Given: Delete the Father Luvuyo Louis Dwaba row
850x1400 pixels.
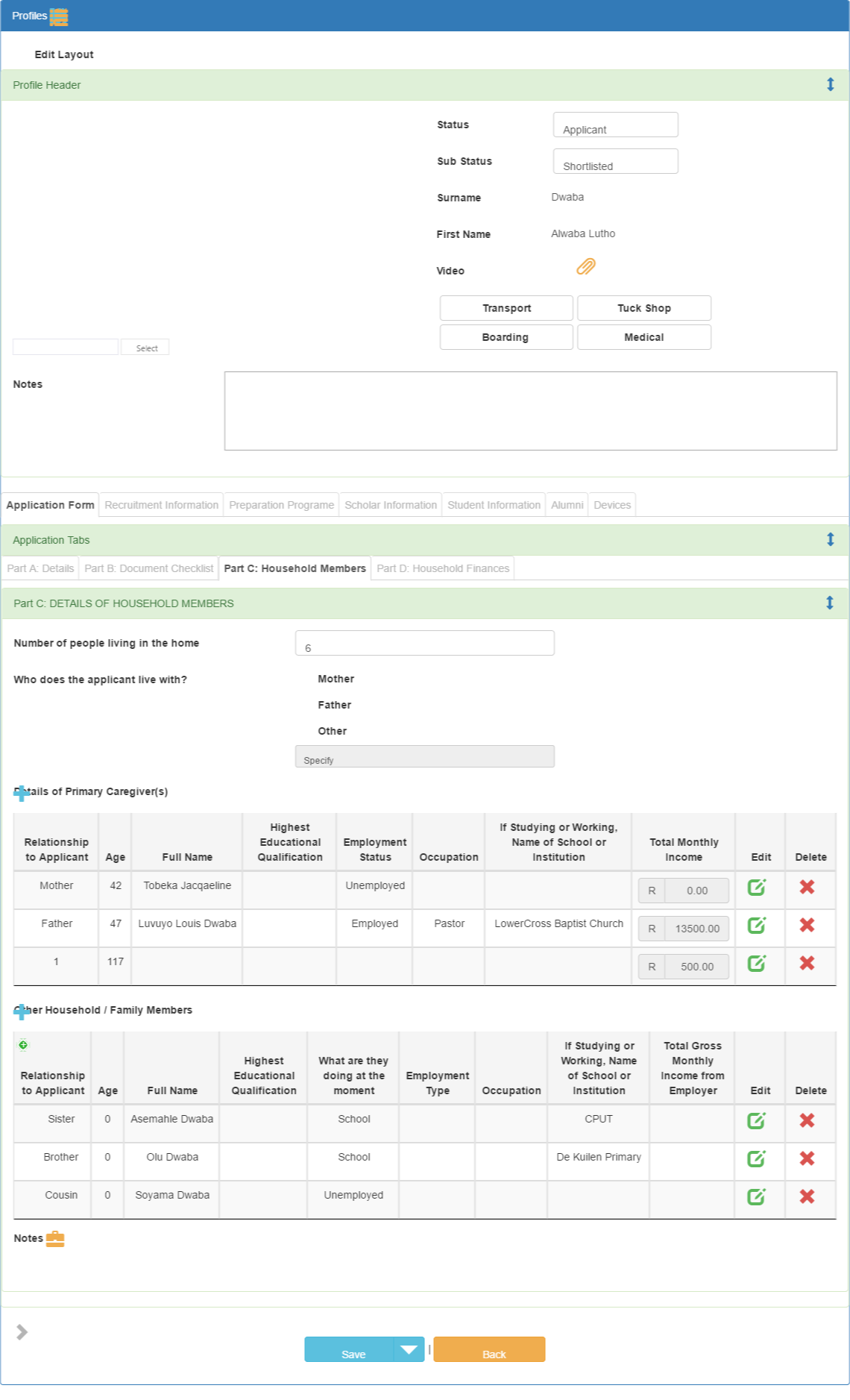Looking at the screenshot, I should tap(807, 925).
